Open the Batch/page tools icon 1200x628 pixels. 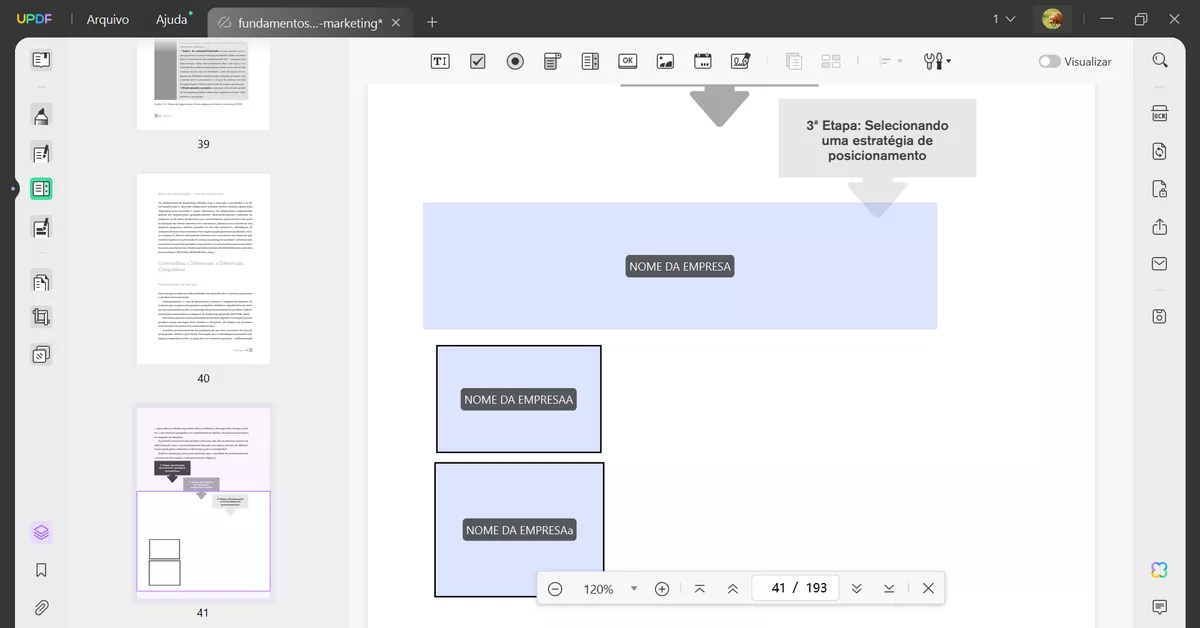pyautogui.click(x=41, y=354)
